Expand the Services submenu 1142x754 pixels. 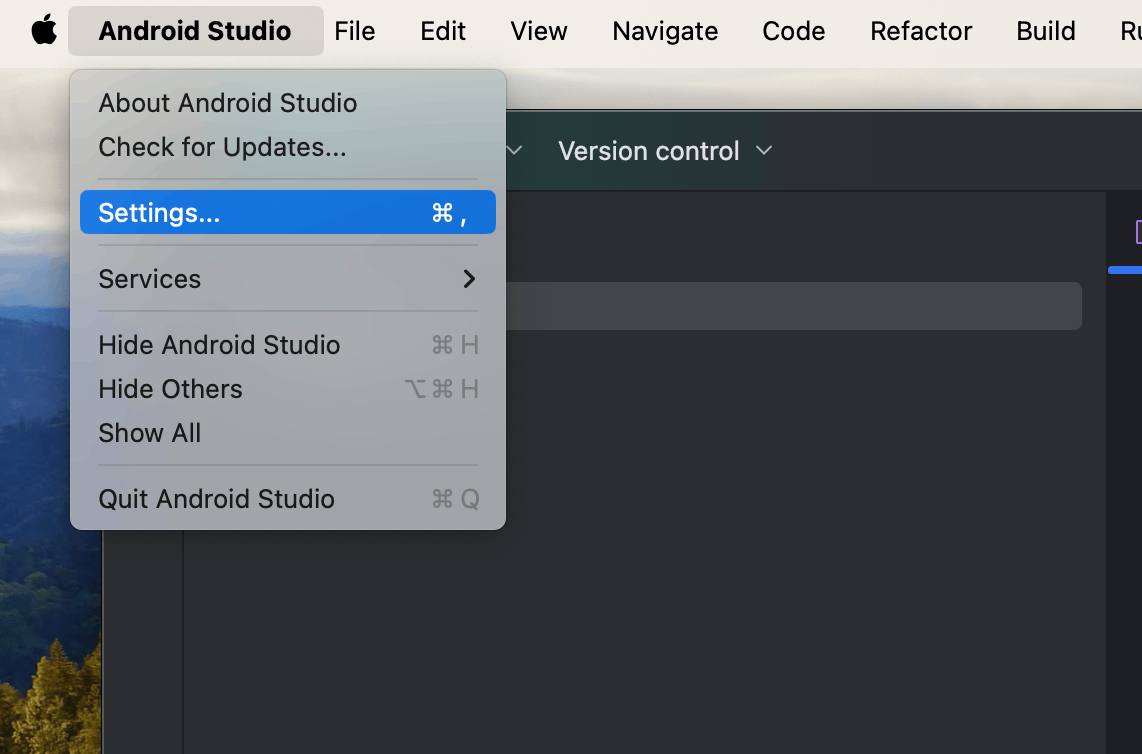point(288,278)
